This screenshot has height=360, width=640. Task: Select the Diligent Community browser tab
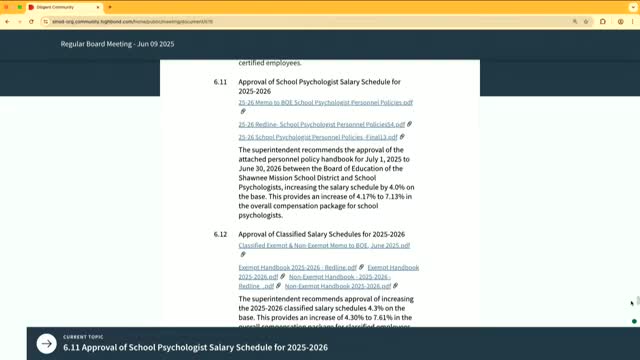[64, 7]
